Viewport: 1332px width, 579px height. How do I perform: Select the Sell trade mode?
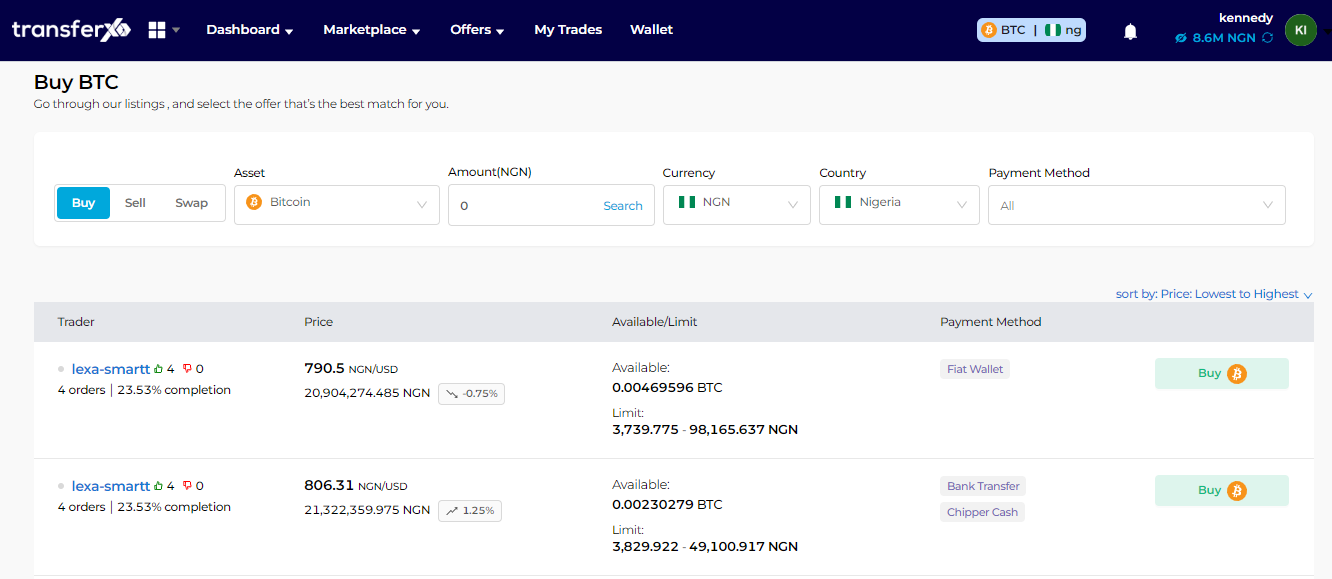pos(135,203)
